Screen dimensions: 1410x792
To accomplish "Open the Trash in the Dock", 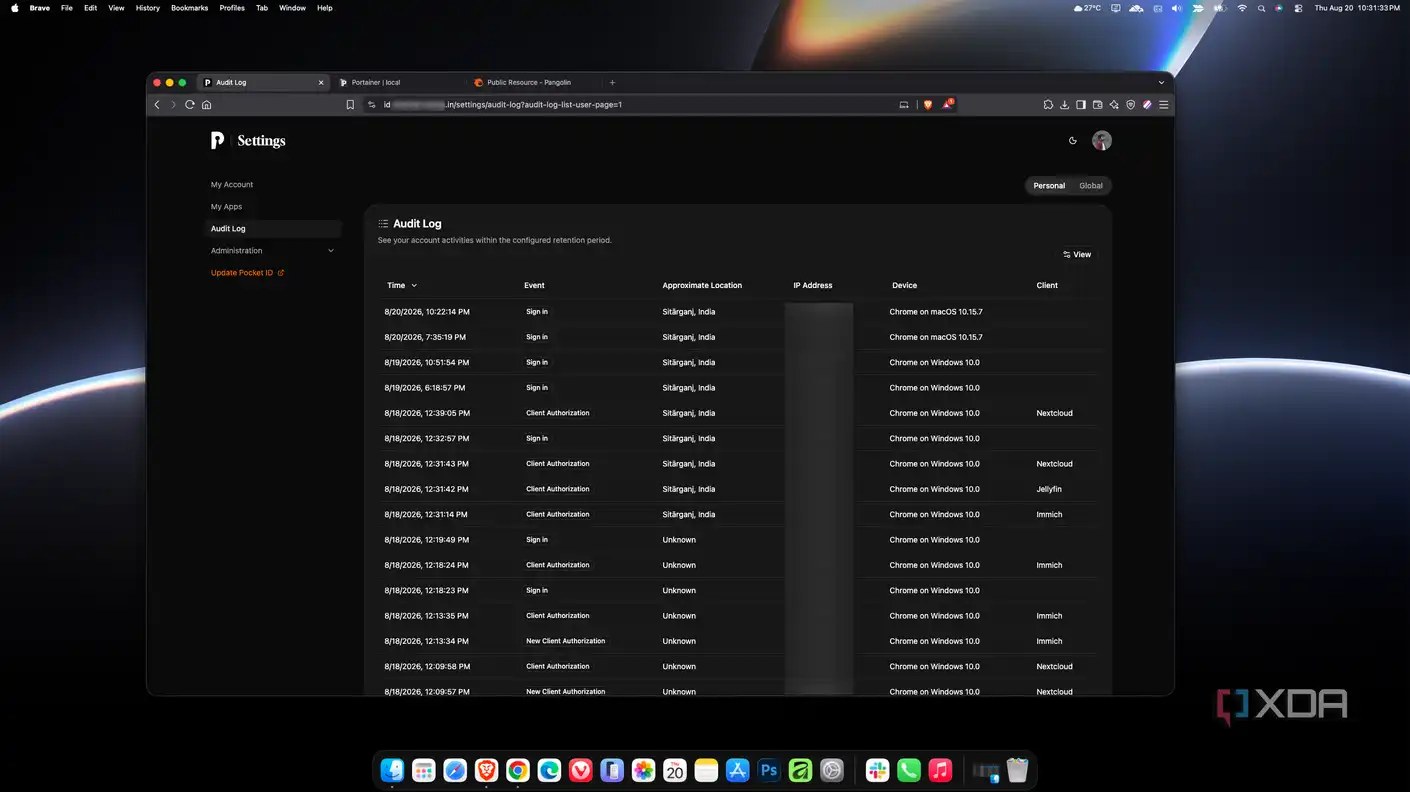I will [1017, 770].
